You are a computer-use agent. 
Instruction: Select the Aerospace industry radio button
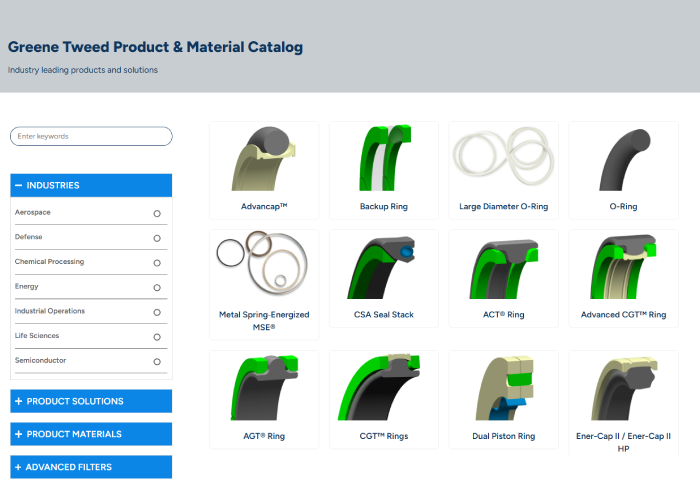pyautogui.click(x=157, y=213)
